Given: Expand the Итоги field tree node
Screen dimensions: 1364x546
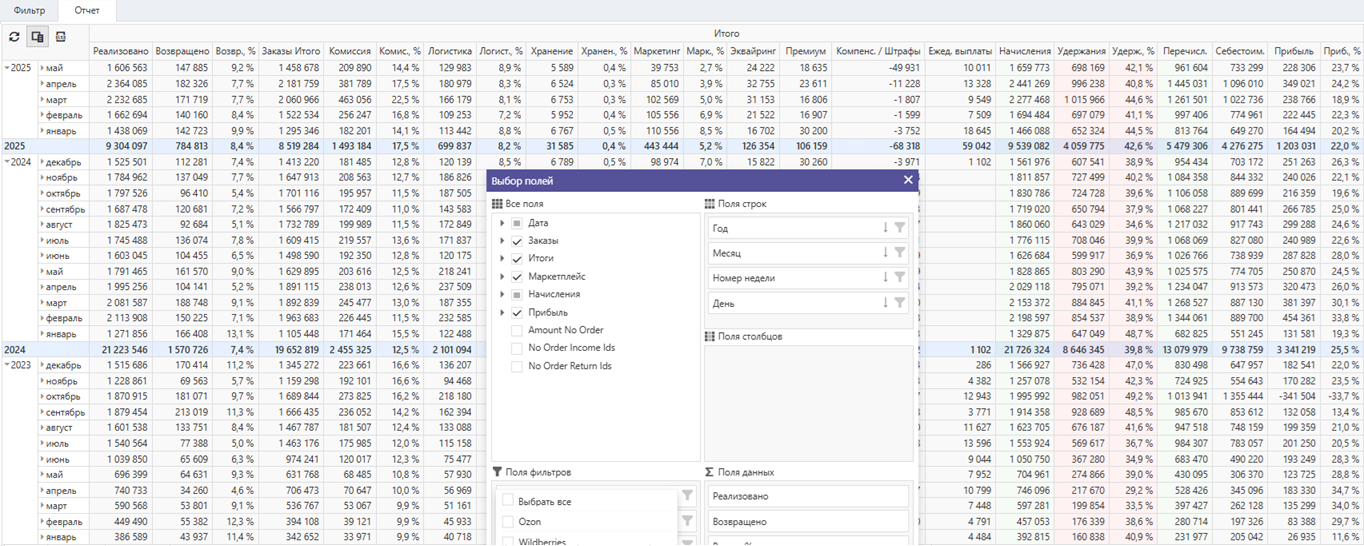Looking at the screenshot, I should 502,259.
